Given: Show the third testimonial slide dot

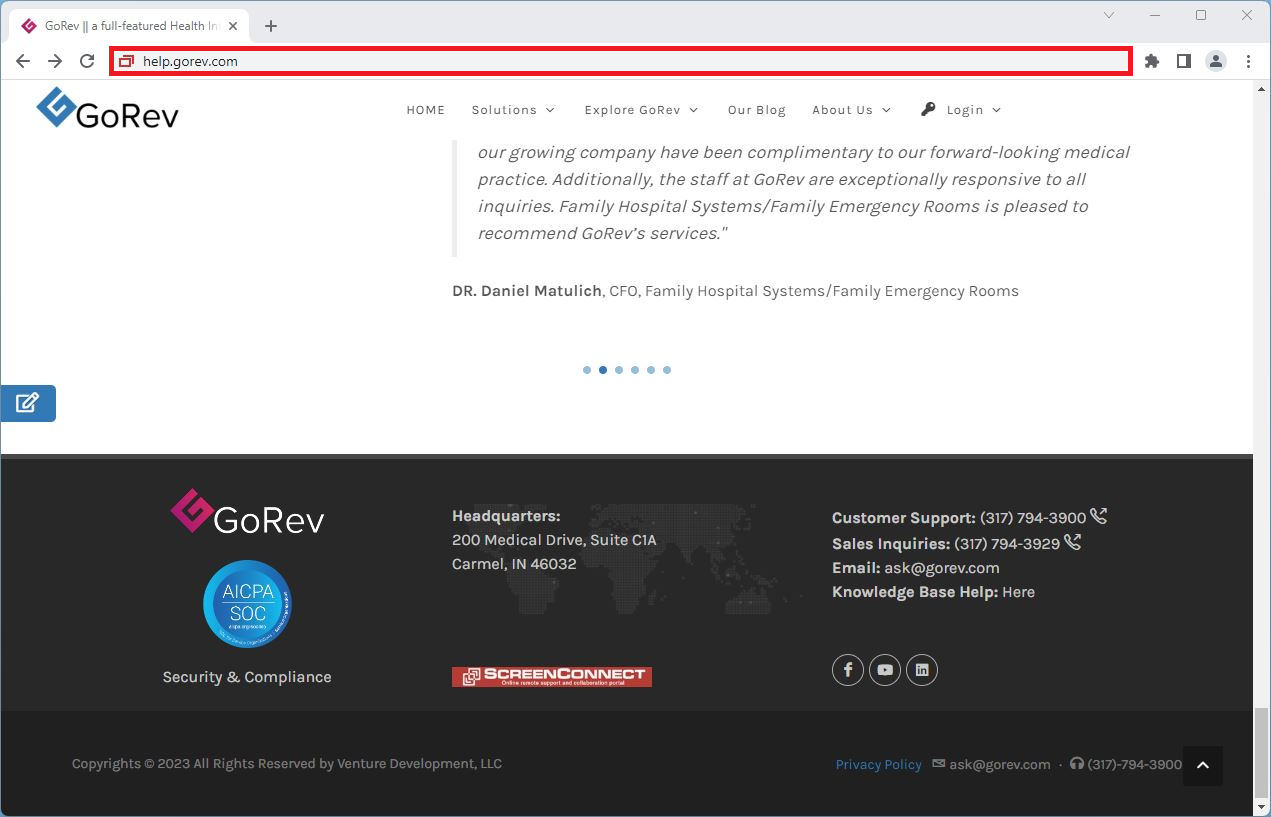Looking at the screenshot, I should (x=619, y=370).
